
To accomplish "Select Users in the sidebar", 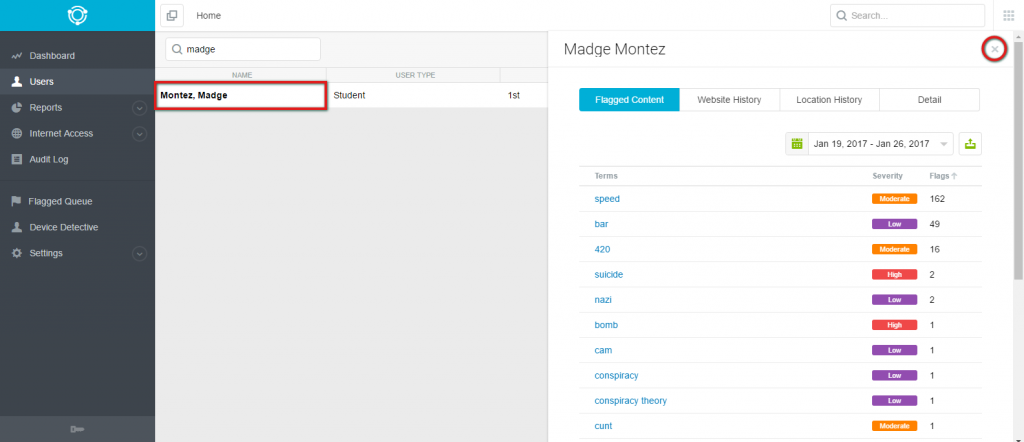I will coord(42,82).
